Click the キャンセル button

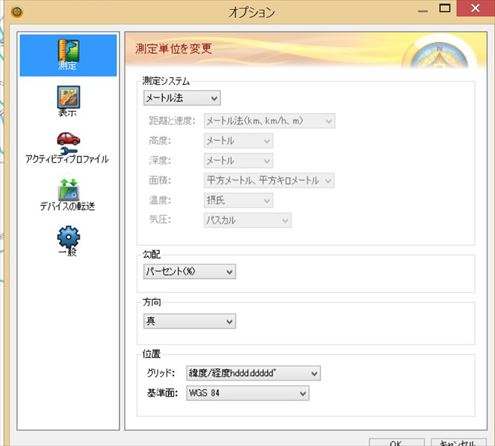[x=459, y=442]
